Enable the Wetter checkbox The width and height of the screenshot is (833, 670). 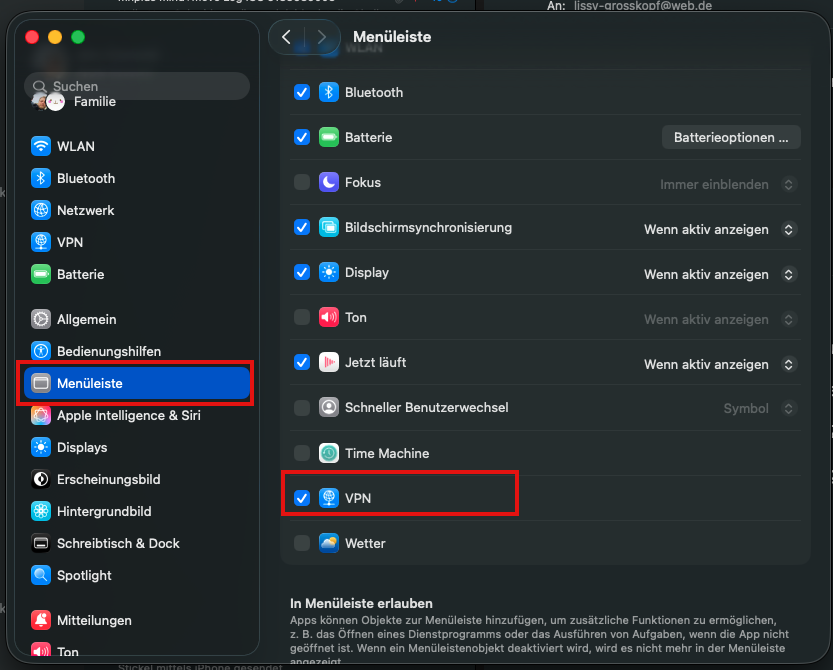[x=302, y=543]
